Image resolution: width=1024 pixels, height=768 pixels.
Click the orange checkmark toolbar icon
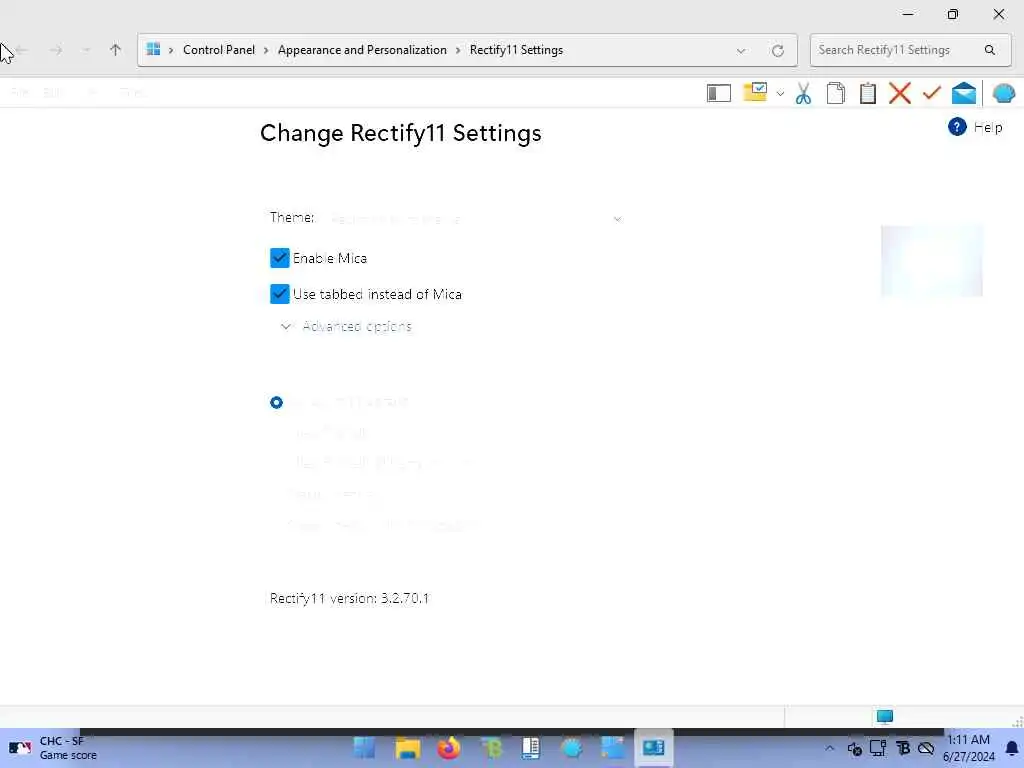point(931,93)
